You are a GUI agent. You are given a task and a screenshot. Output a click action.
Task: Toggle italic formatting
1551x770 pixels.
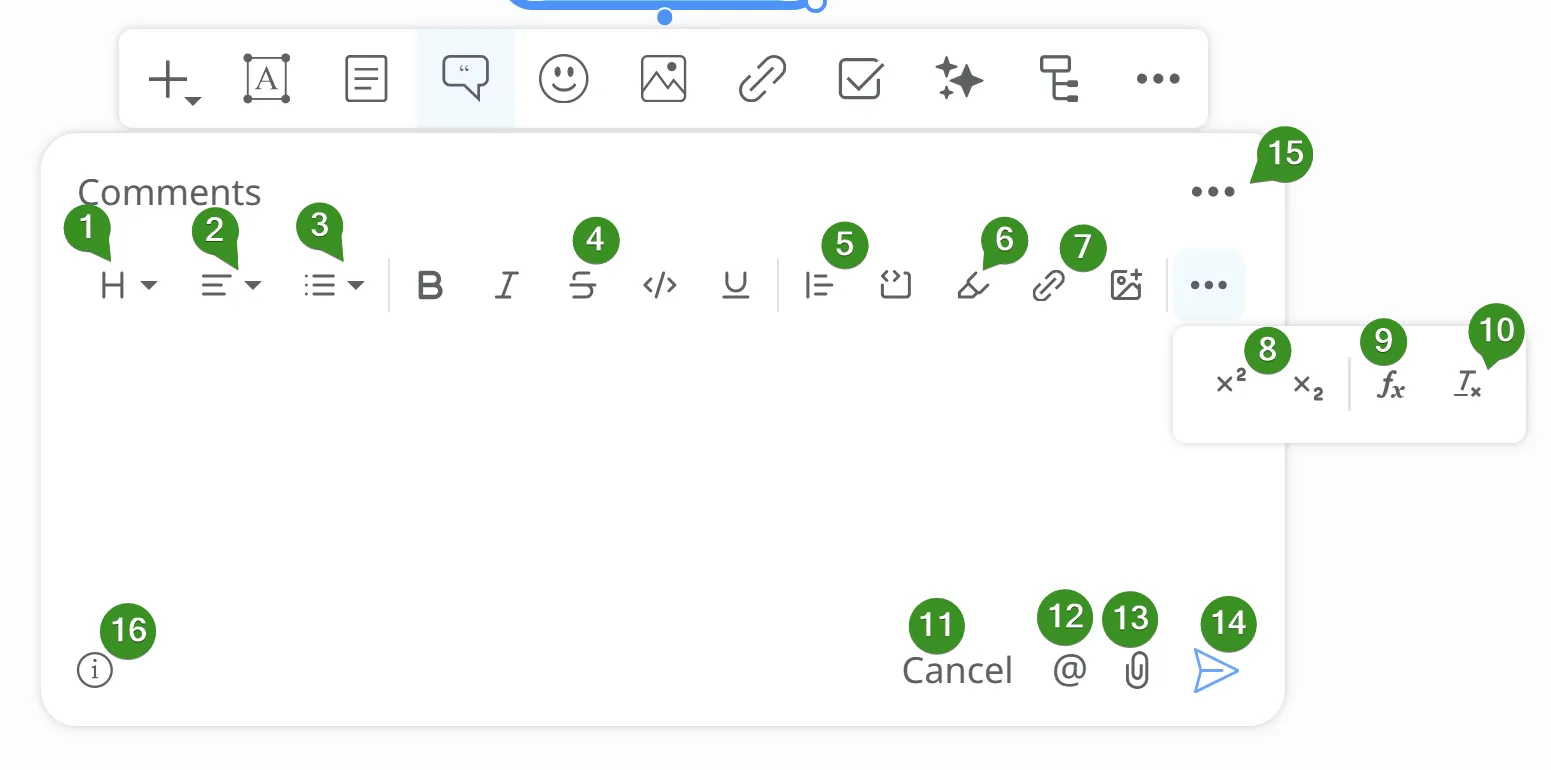click(507, 286)
